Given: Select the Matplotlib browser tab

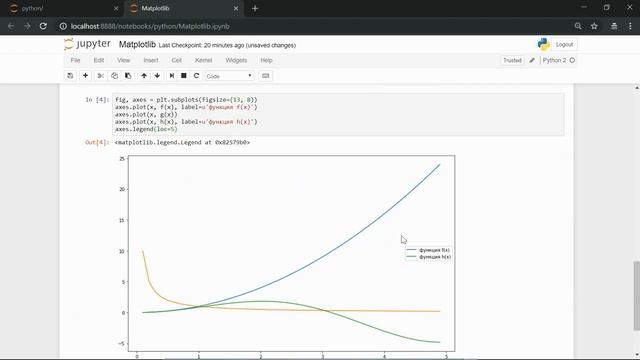Looking at the screenshot, I should click(x=183, y=8).
